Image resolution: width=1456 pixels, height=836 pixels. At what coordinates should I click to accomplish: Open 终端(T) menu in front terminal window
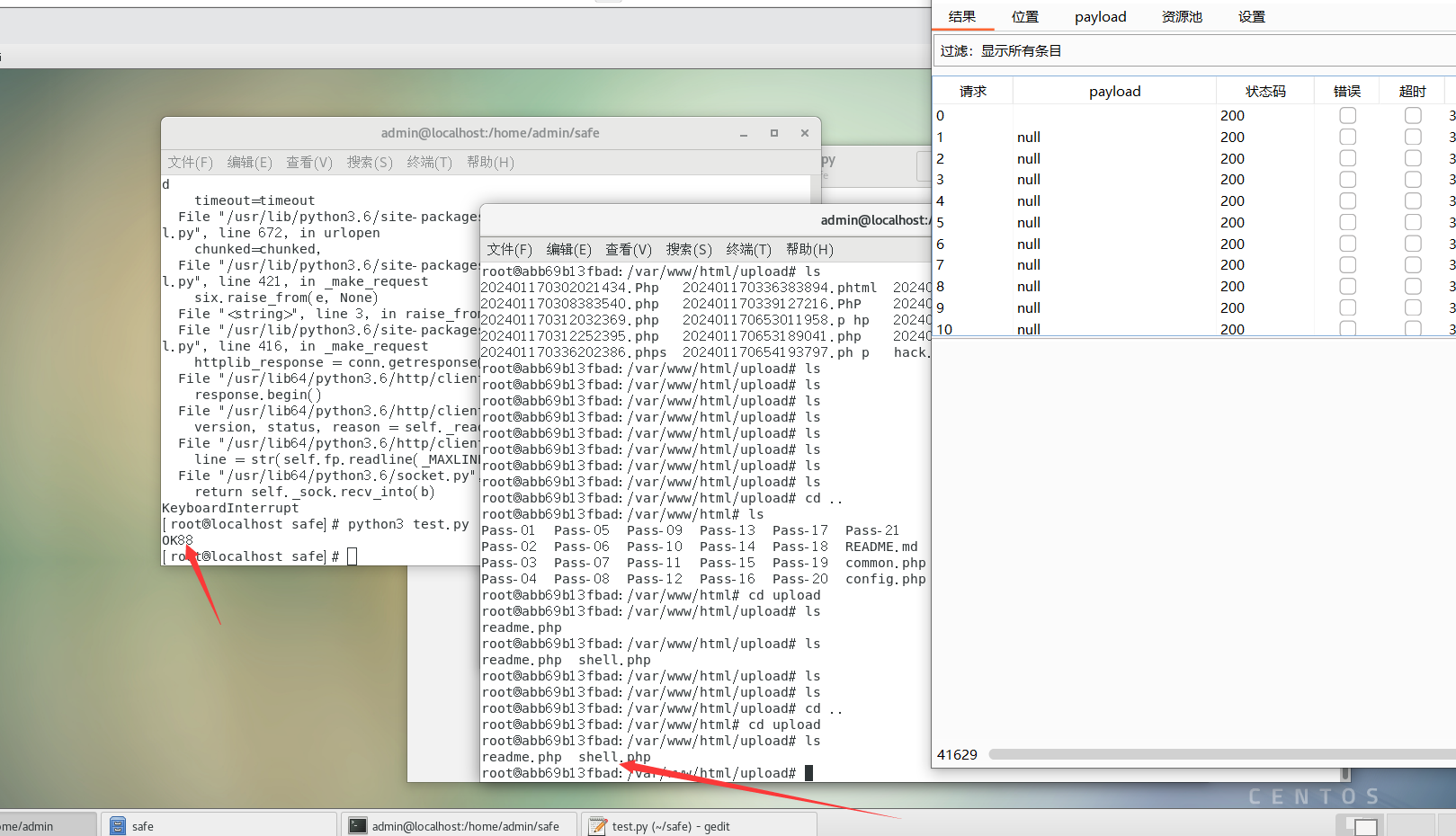pos(749,249)
